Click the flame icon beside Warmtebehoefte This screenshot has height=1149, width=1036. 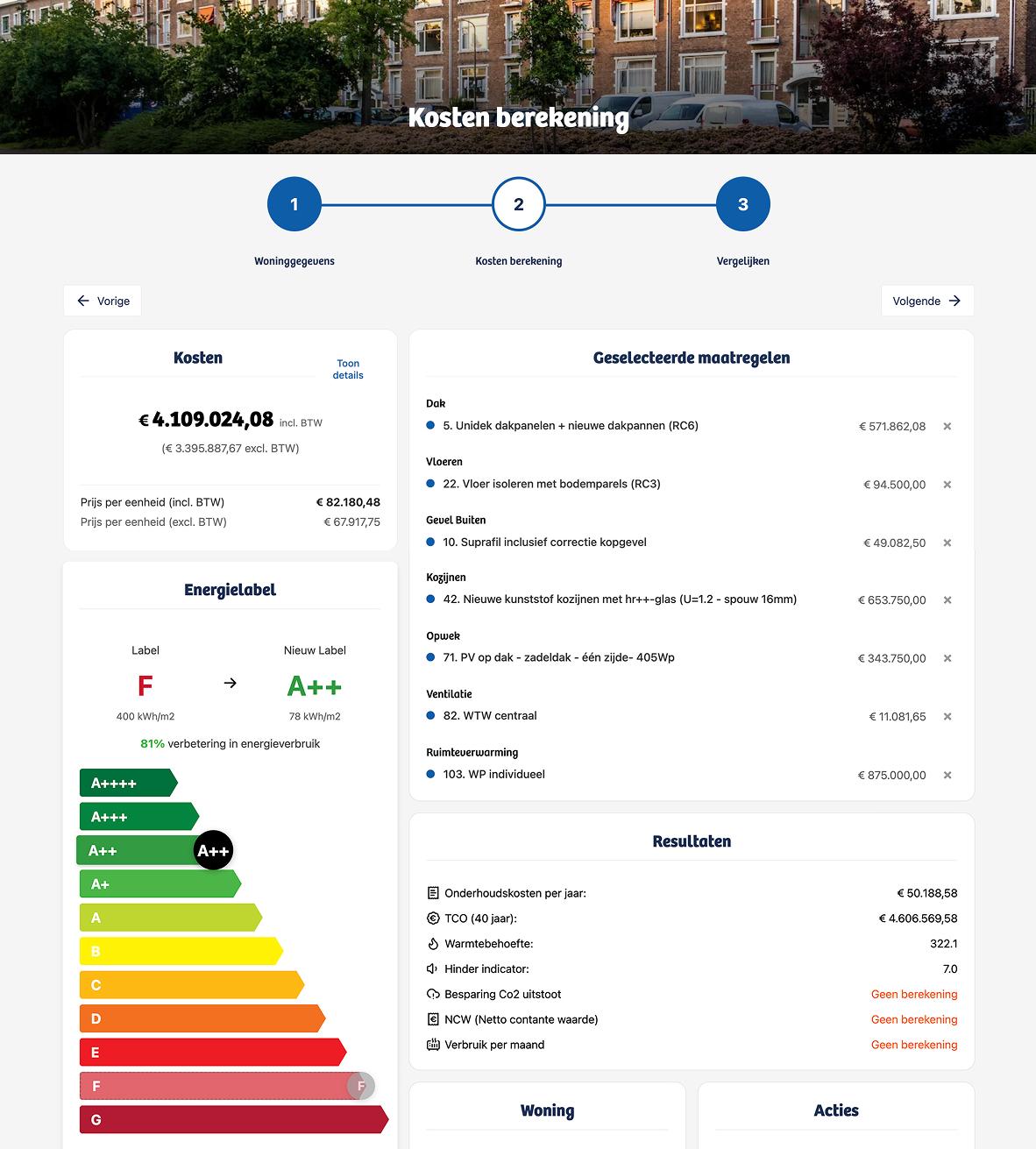pos(430,944)
